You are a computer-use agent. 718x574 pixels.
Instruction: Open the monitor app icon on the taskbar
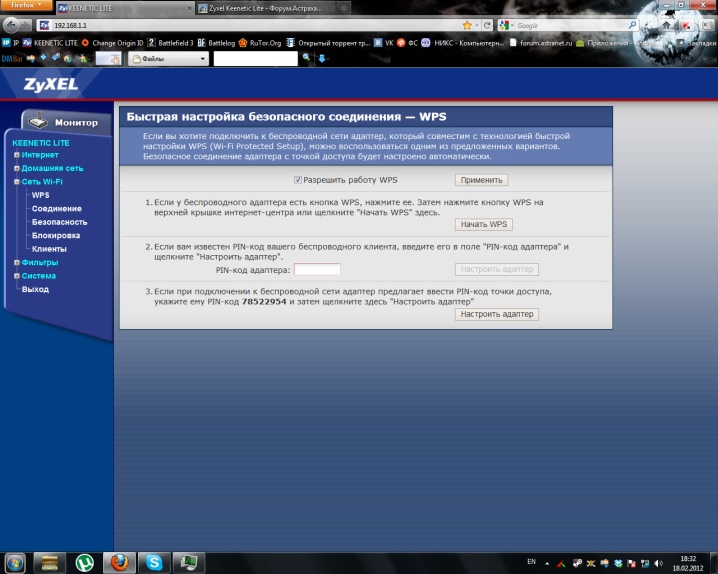(x=188, y=563)
